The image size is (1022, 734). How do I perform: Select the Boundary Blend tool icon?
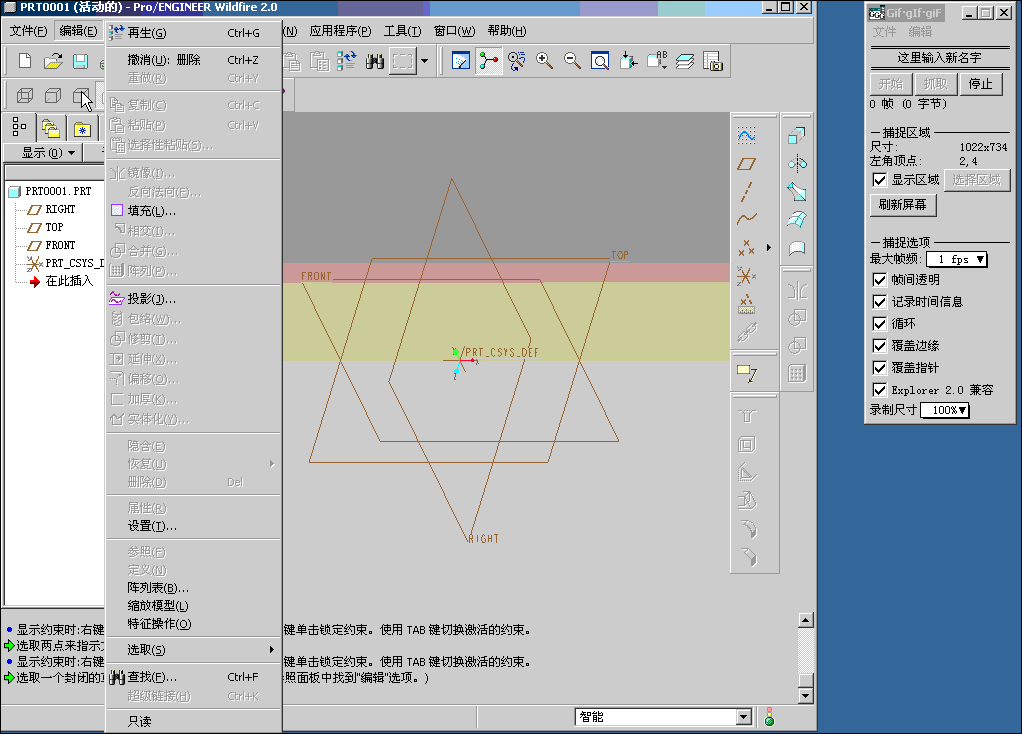796,219
